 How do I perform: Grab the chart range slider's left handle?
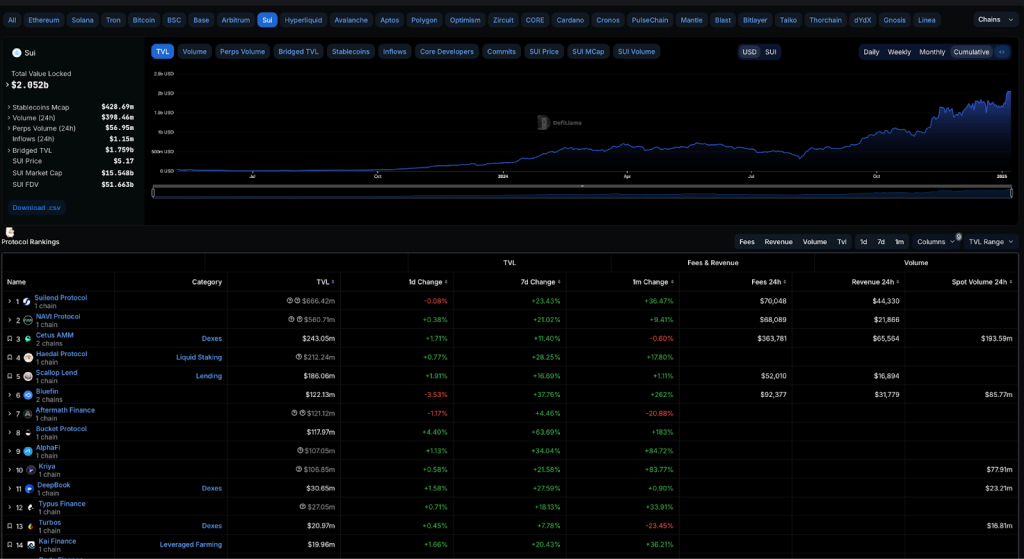tap(153, 192)
